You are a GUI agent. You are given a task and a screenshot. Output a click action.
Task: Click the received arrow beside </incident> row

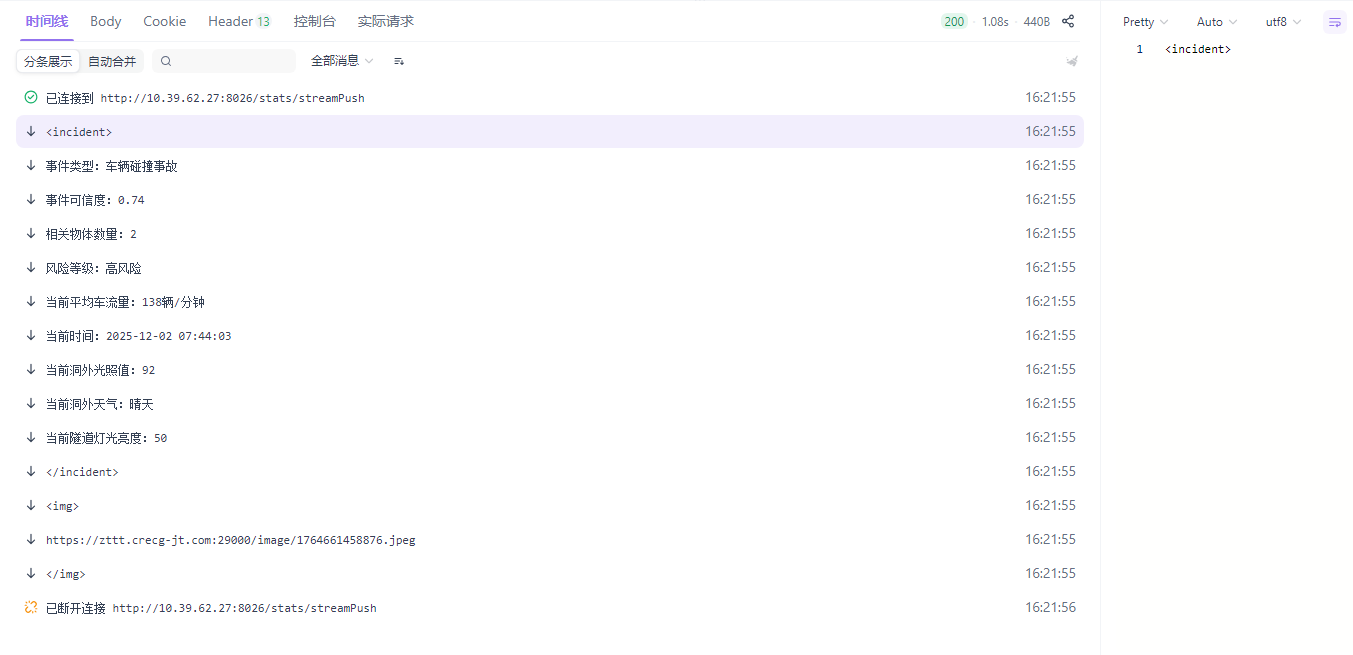(x=31, y=471)
